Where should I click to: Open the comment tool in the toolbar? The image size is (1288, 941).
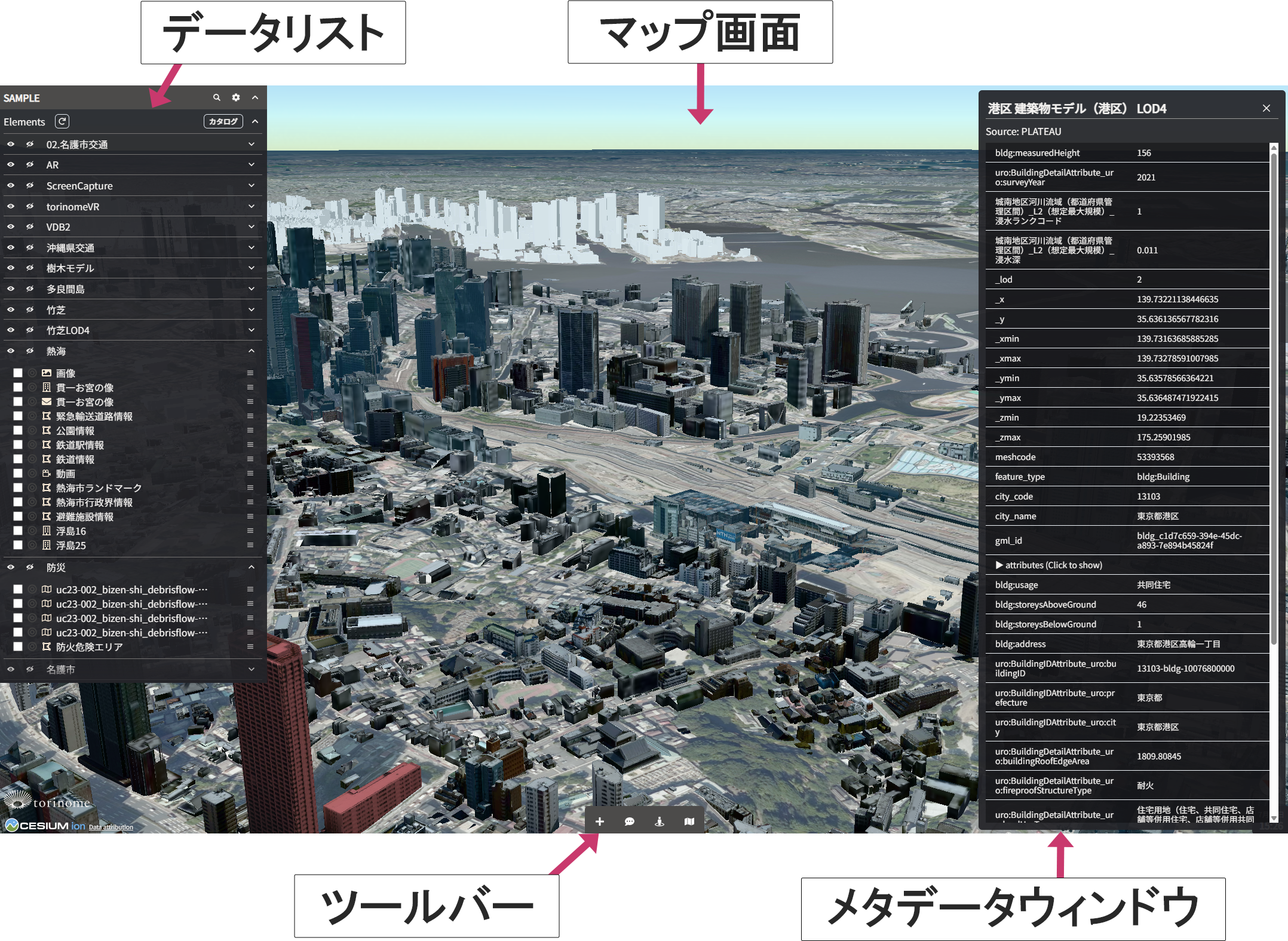[x=630, y=822]
